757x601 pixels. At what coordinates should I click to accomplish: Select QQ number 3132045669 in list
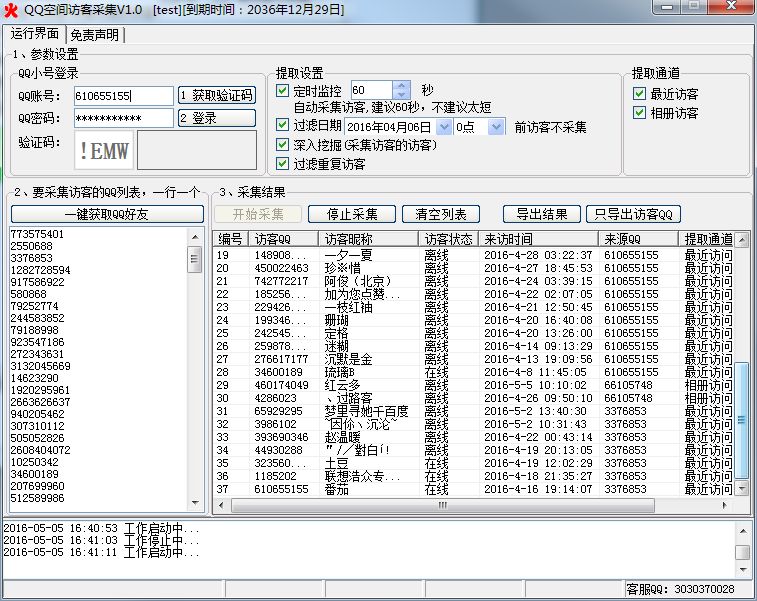(41, 366)
